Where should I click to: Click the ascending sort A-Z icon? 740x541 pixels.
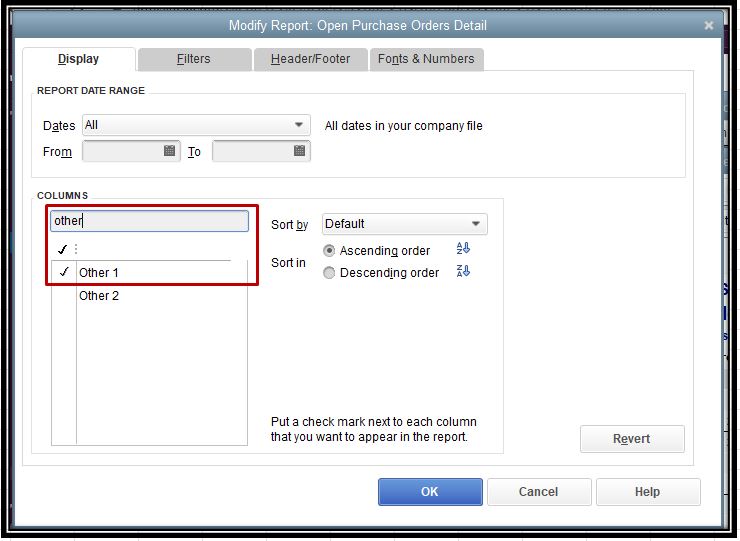tap(462, 249)
